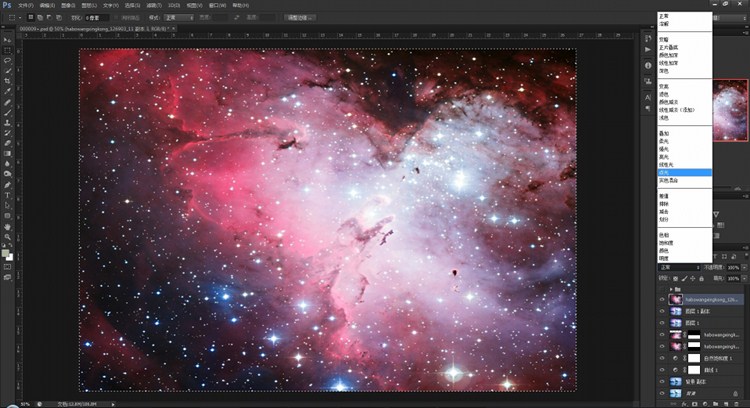Click the Navigator nebula preview thumbnail
Viewport: 750px width, 408px height.
pyautogui.click(x=730, y=110)
